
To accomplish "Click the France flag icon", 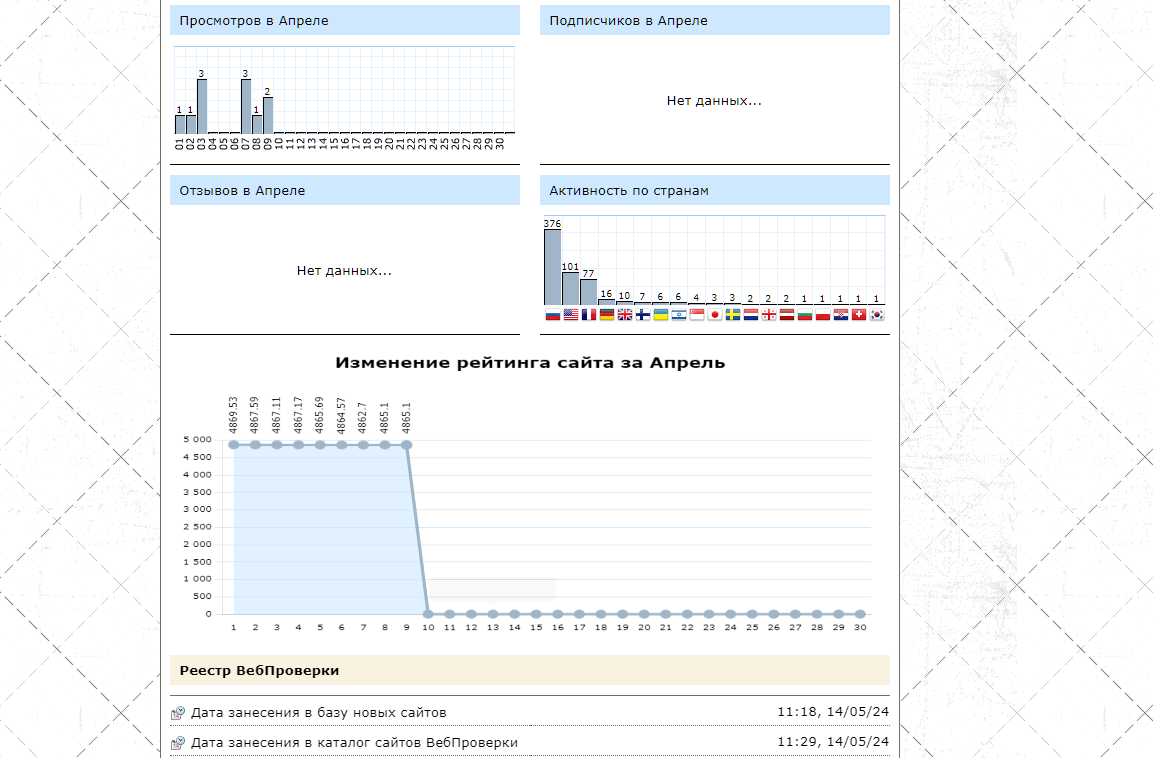I will 589,315.
